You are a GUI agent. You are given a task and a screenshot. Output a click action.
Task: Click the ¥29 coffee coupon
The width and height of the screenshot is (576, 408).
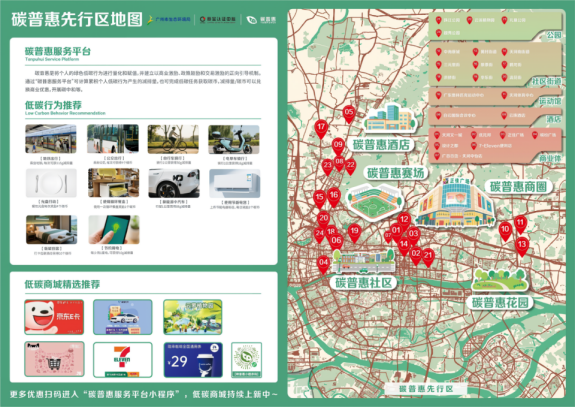click(x=193, y=360)
